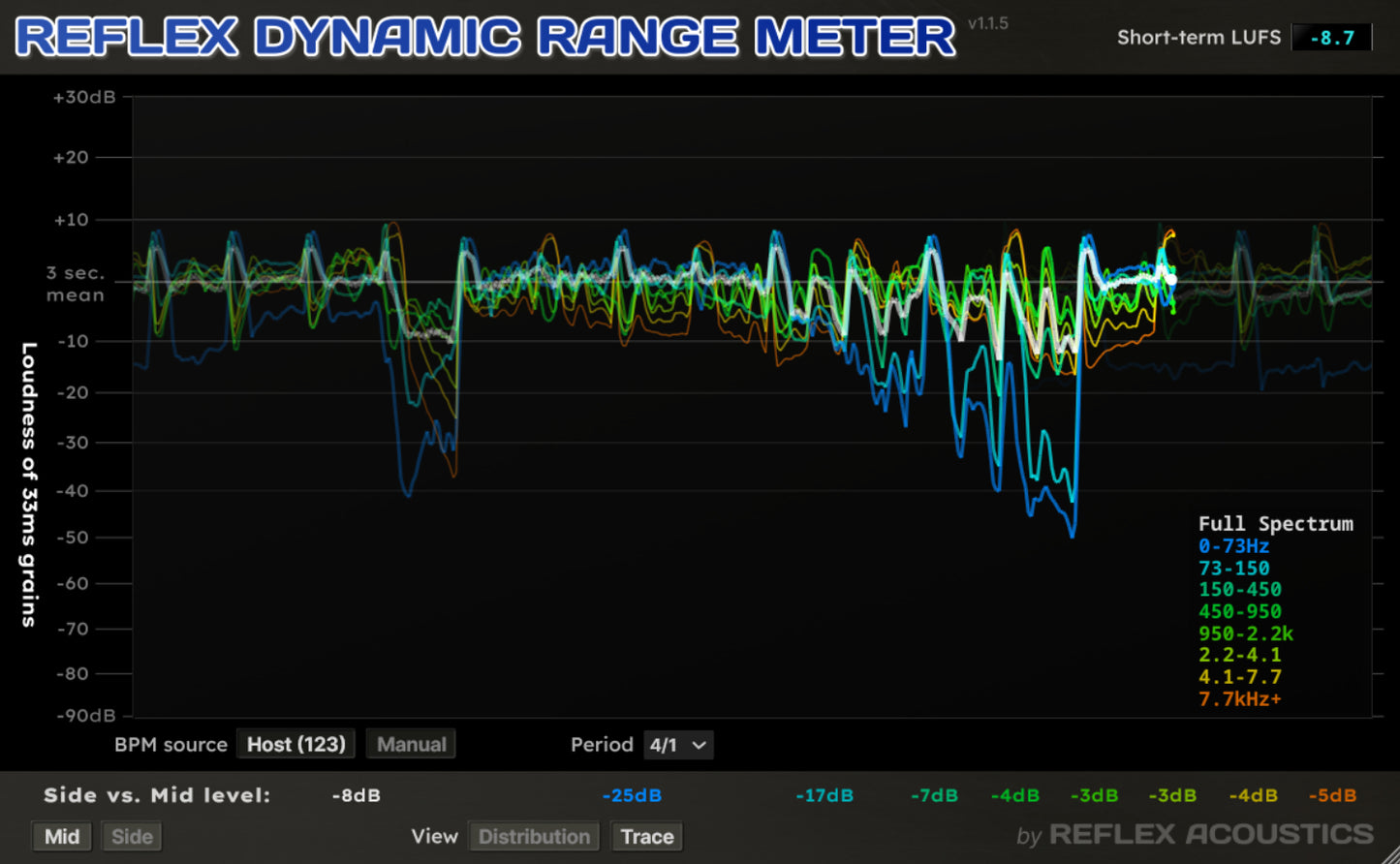Click the version number v1.1.5
Screen dimensions: 1400x864
[988, 23]
